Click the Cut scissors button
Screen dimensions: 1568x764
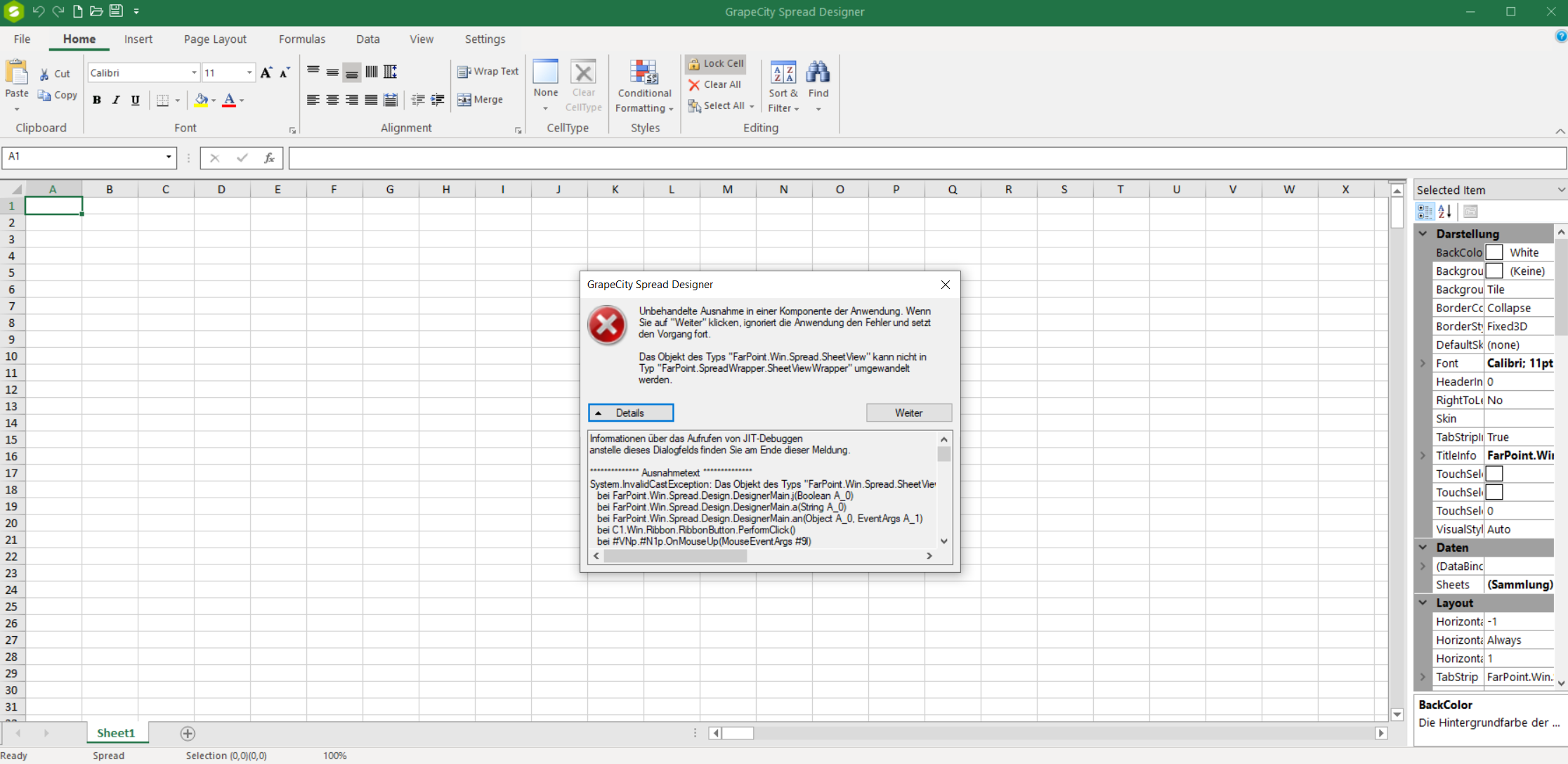pos(55,74)
